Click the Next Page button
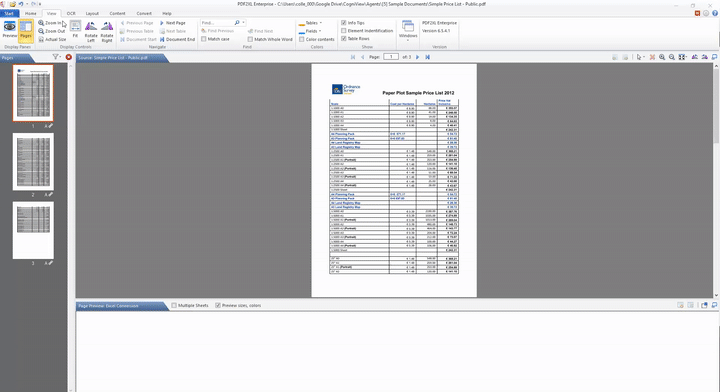 pyautogui.click(x=173, y=23)
